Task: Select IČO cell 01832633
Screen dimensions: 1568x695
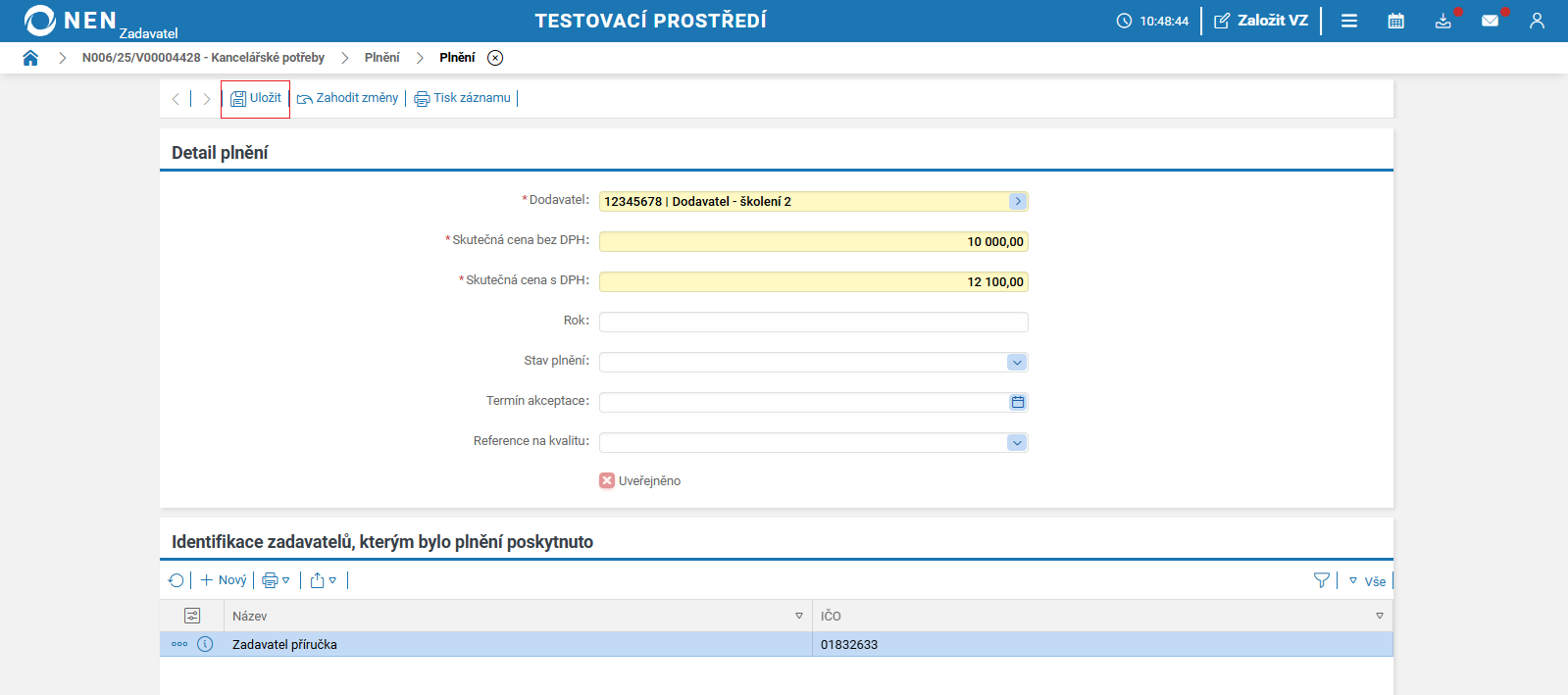Action: tap(1102, 644)
